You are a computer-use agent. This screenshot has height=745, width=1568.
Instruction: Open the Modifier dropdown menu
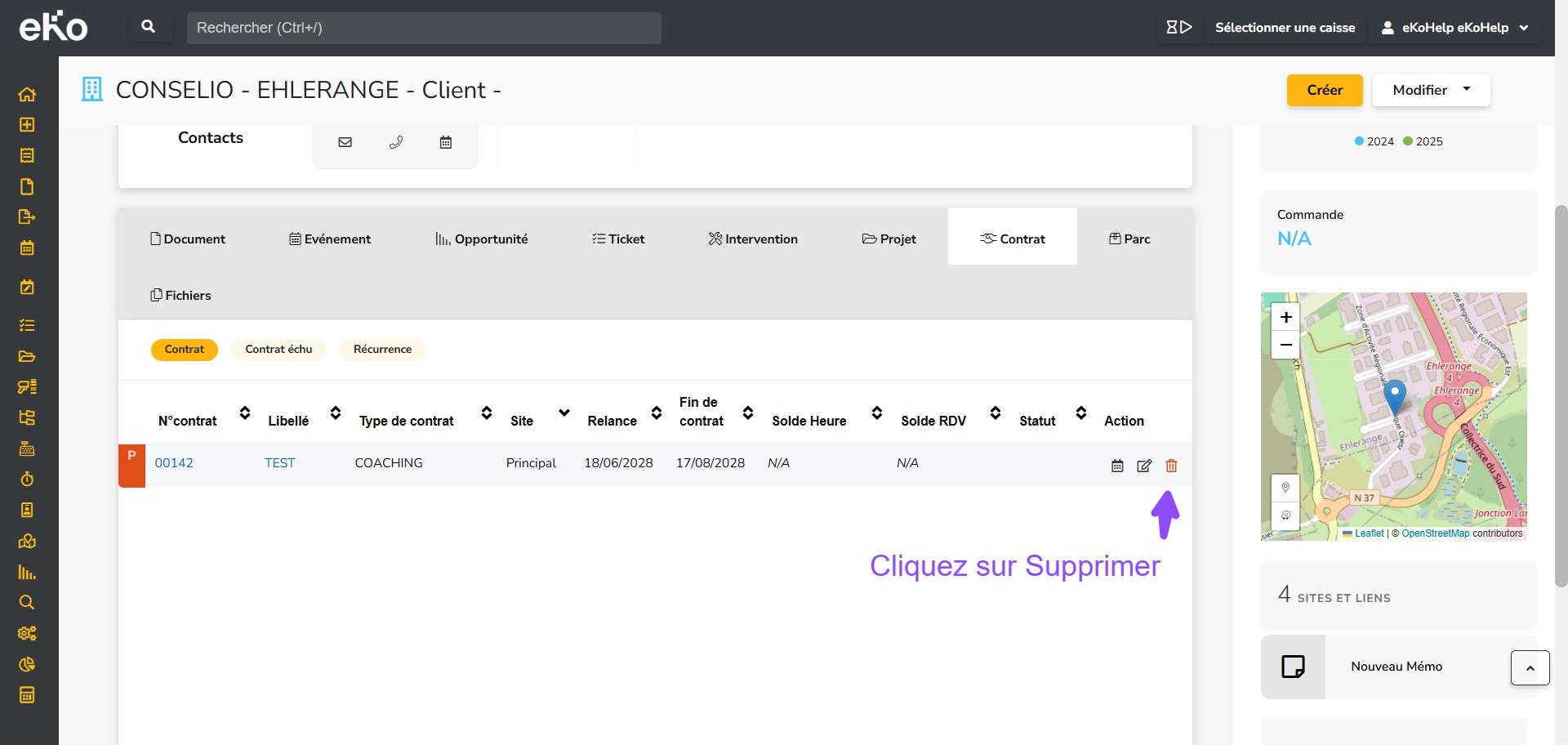click(1431, 90)
